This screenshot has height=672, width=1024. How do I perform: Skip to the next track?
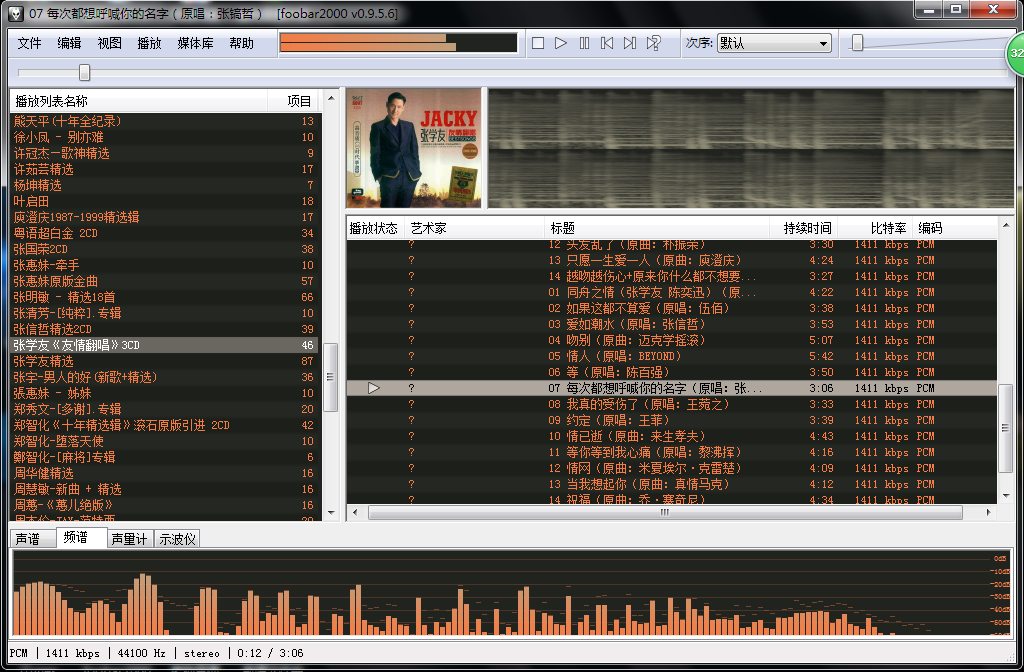630,43
